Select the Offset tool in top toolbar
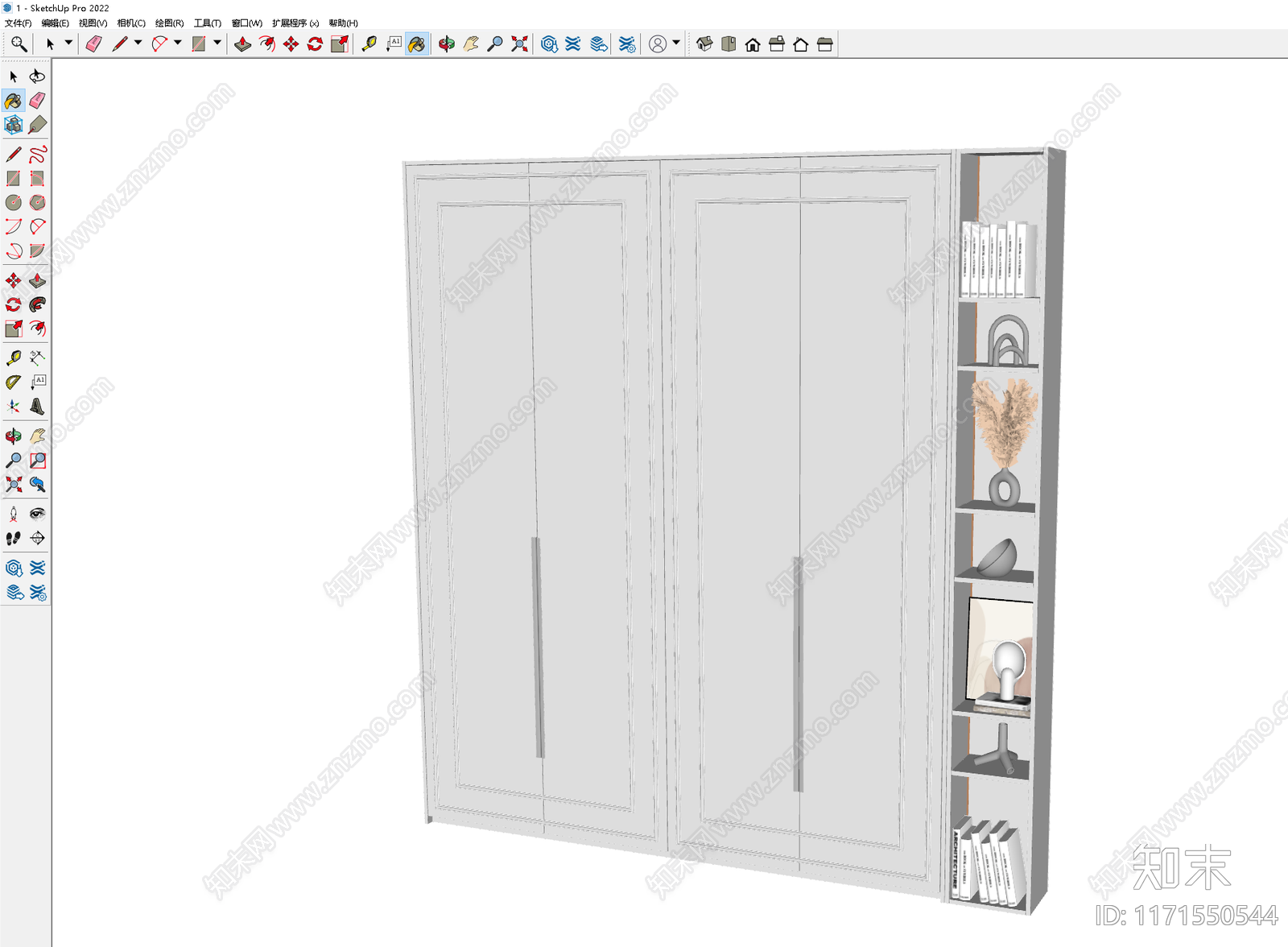1288x947 pixels. click(267, 44)
